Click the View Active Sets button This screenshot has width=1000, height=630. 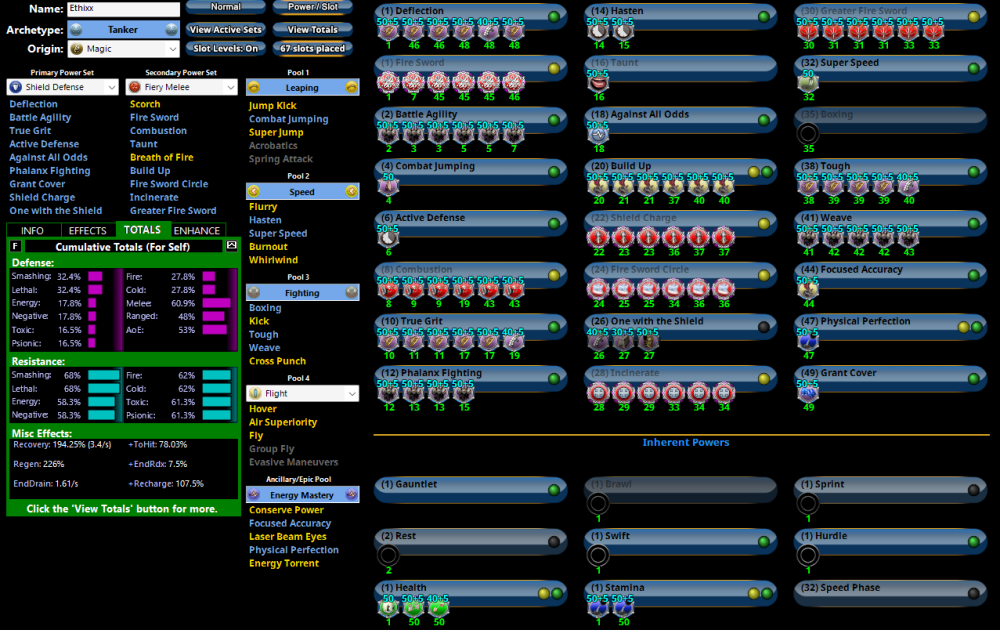point(226,29)
